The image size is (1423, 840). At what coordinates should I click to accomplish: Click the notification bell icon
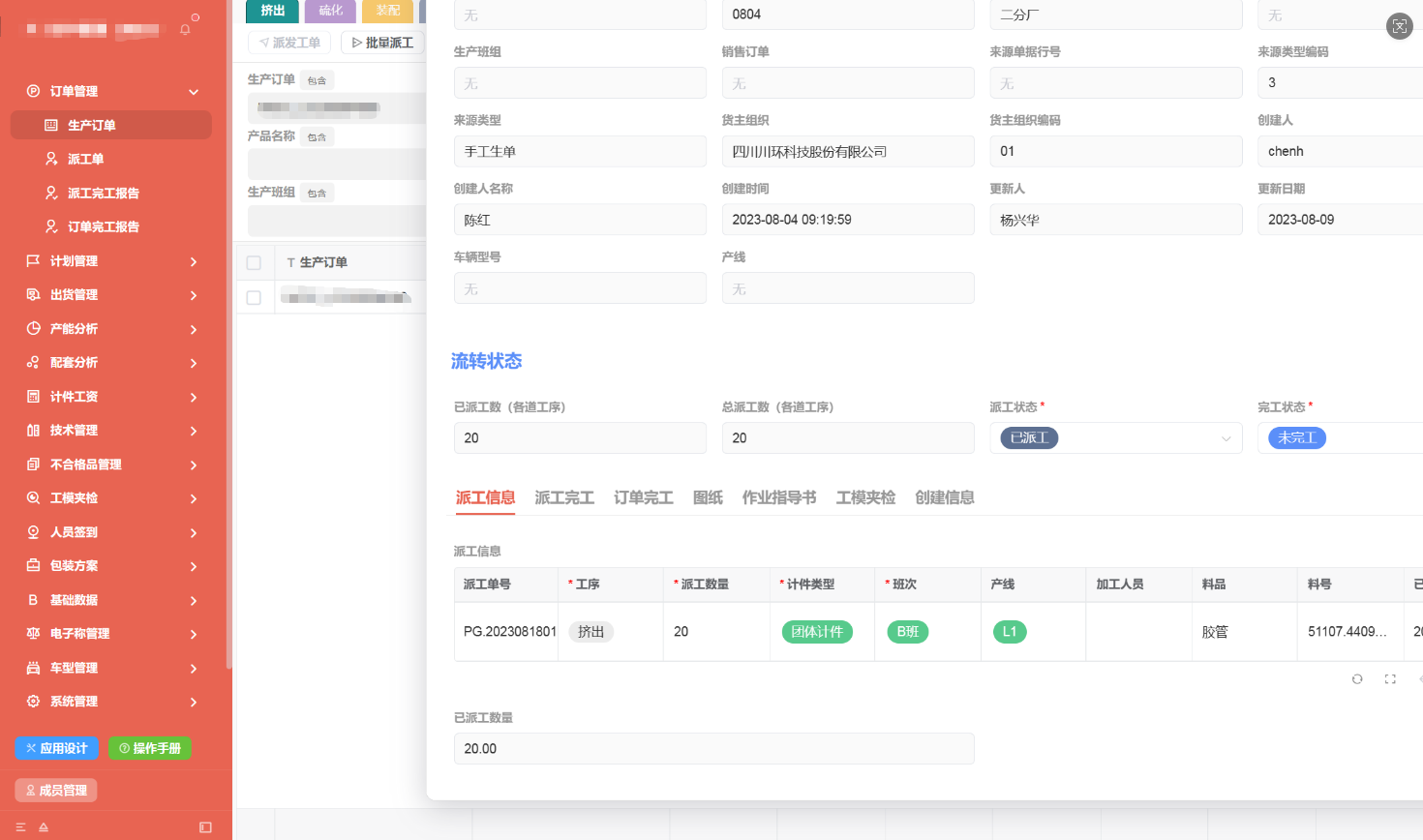tap(185, 30)
